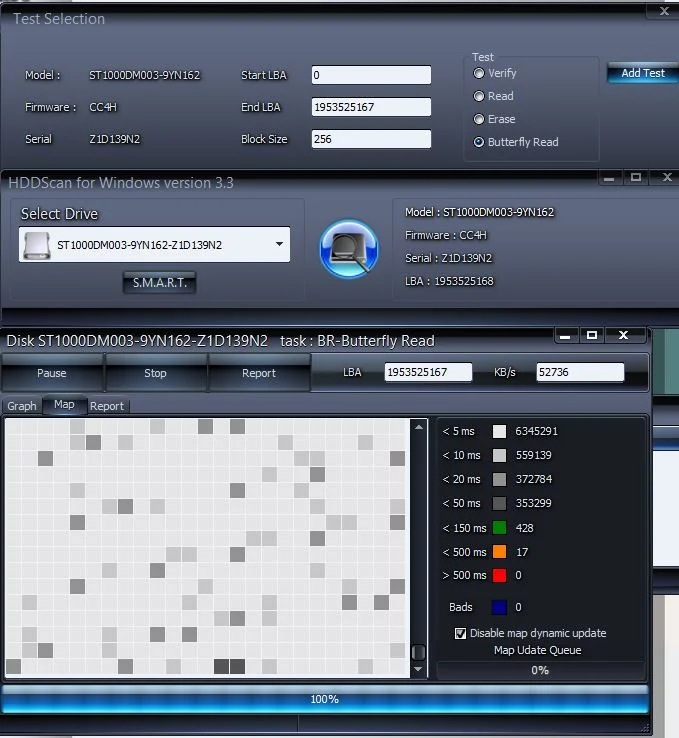The height and width of the screenshot is (738, 679).
Task: Switch to the Map tab
Action: click(x=64, y=404)
